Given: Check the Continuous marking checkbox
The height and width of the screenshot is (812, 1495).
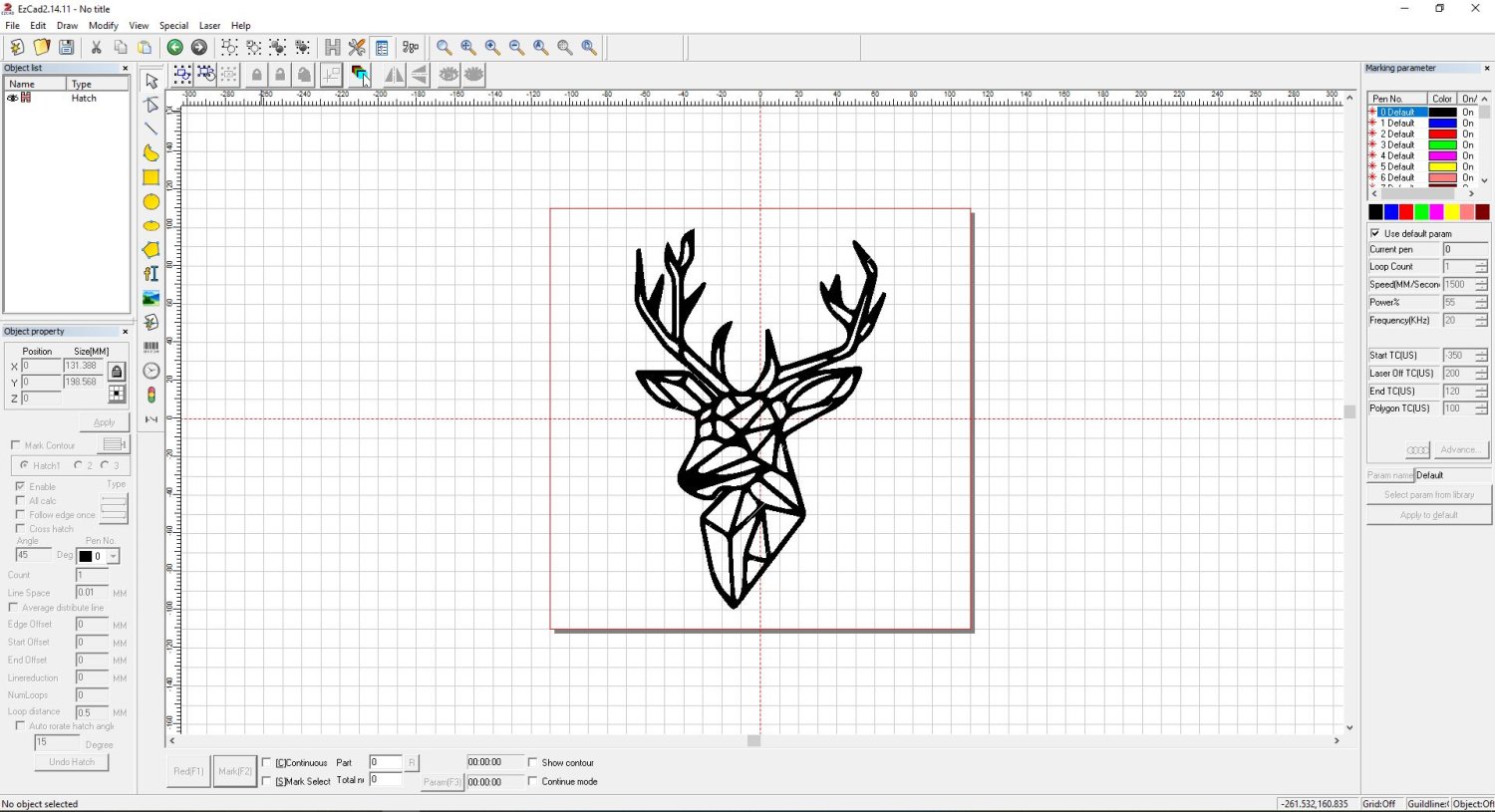Looking at the screenshot, I should (x=266, y=763).
